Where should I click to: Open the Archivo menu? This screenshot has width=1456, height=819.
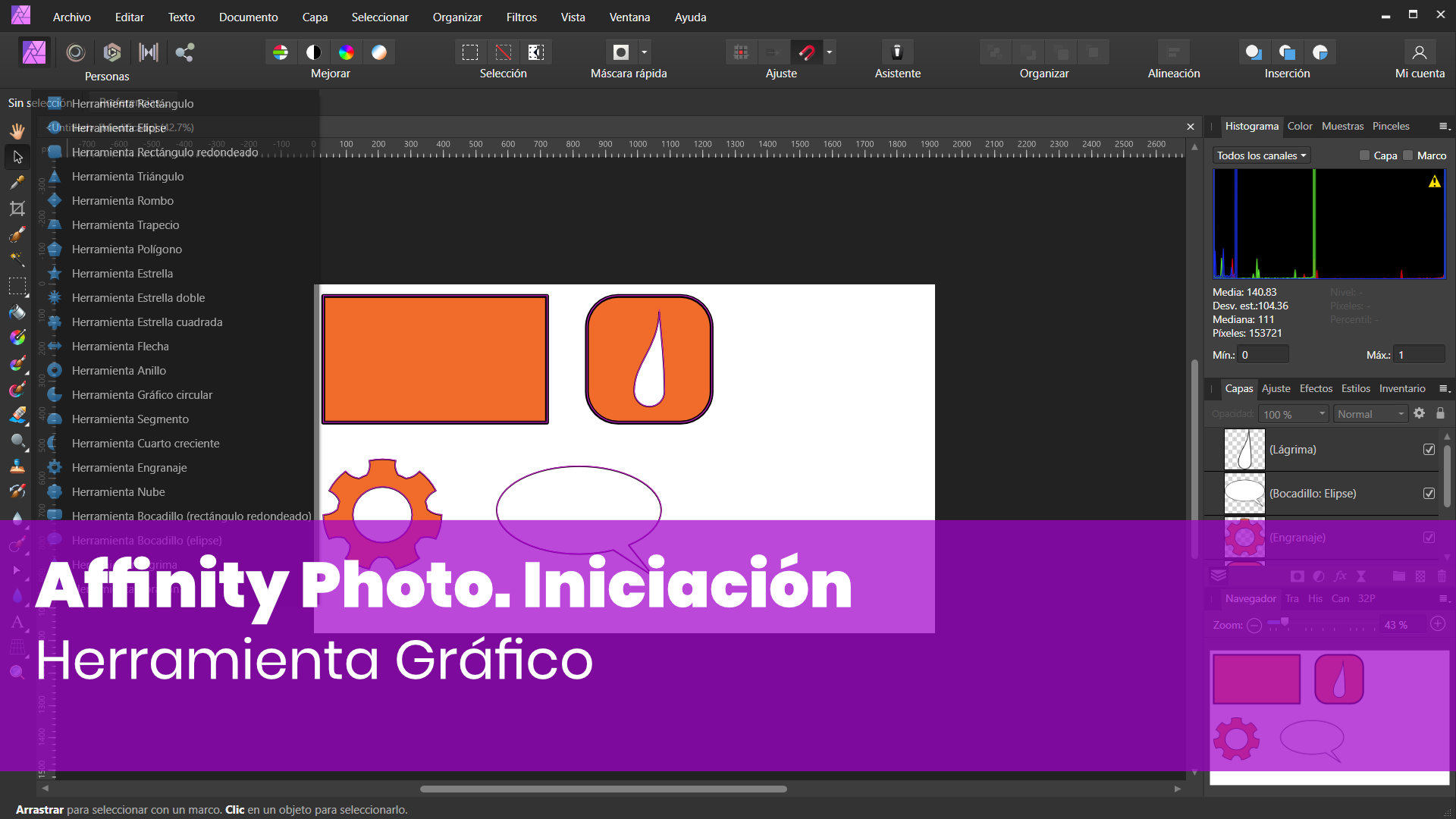pyautogui.click(x=72, y=17)
